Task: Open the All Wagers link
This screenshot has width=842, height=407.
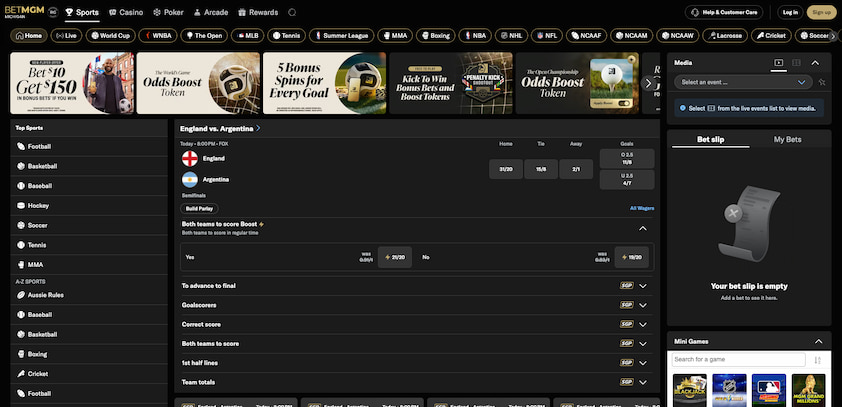Action: pos(642,208)
